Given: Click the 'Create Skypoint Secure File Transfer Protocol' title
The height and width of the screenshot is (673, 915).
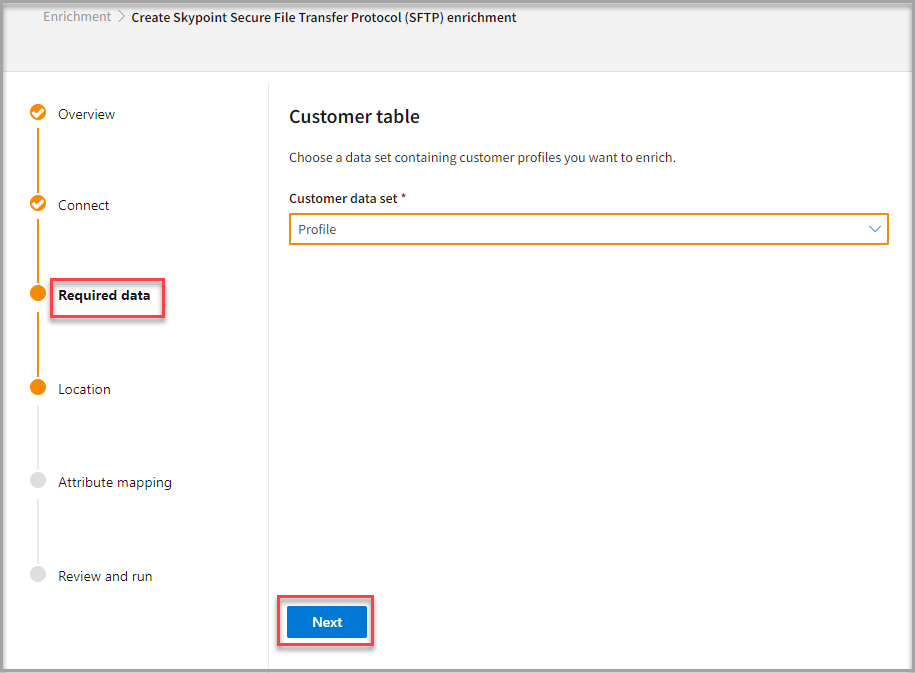Looking at the screenshot, I should click(324, 18).
